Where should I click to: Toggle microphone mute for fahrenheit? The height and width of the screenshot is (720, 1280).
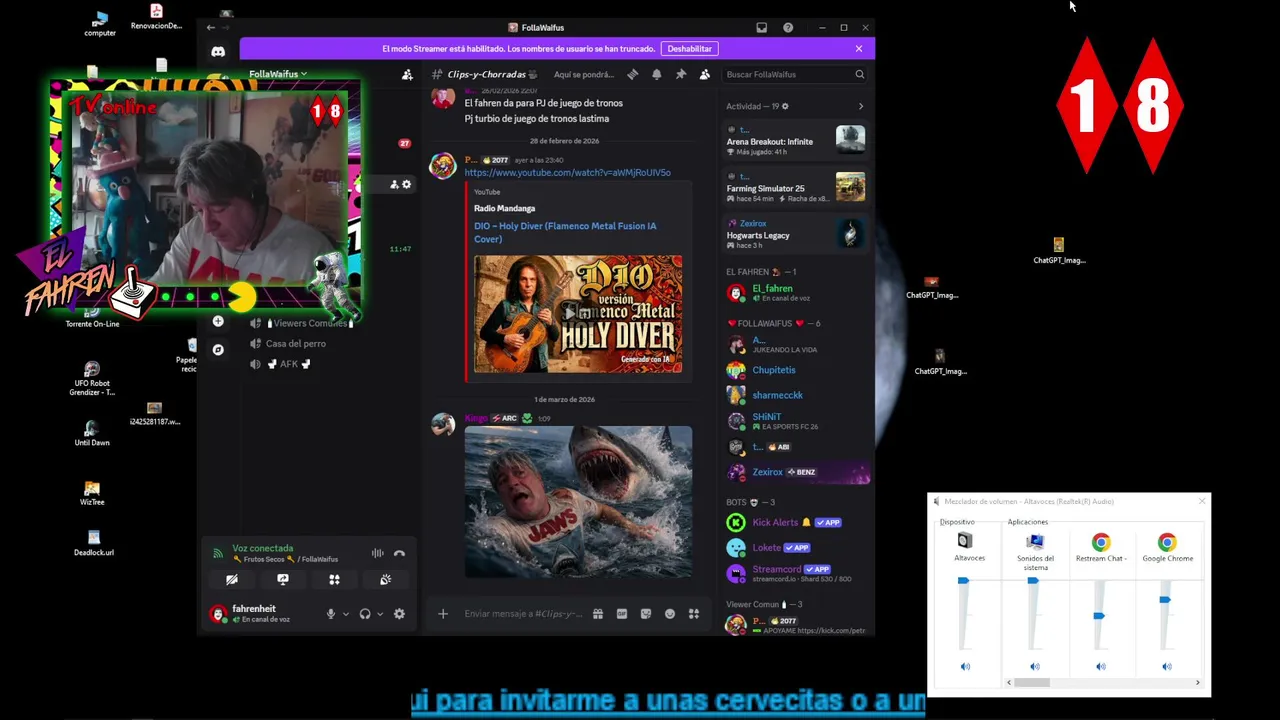tap(331, 614)
